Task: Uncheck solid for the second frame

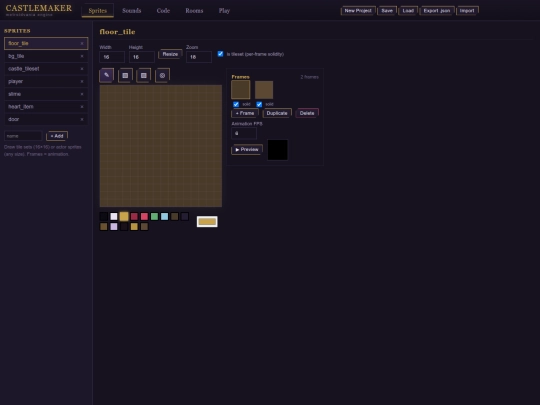Action: point(259,104)
